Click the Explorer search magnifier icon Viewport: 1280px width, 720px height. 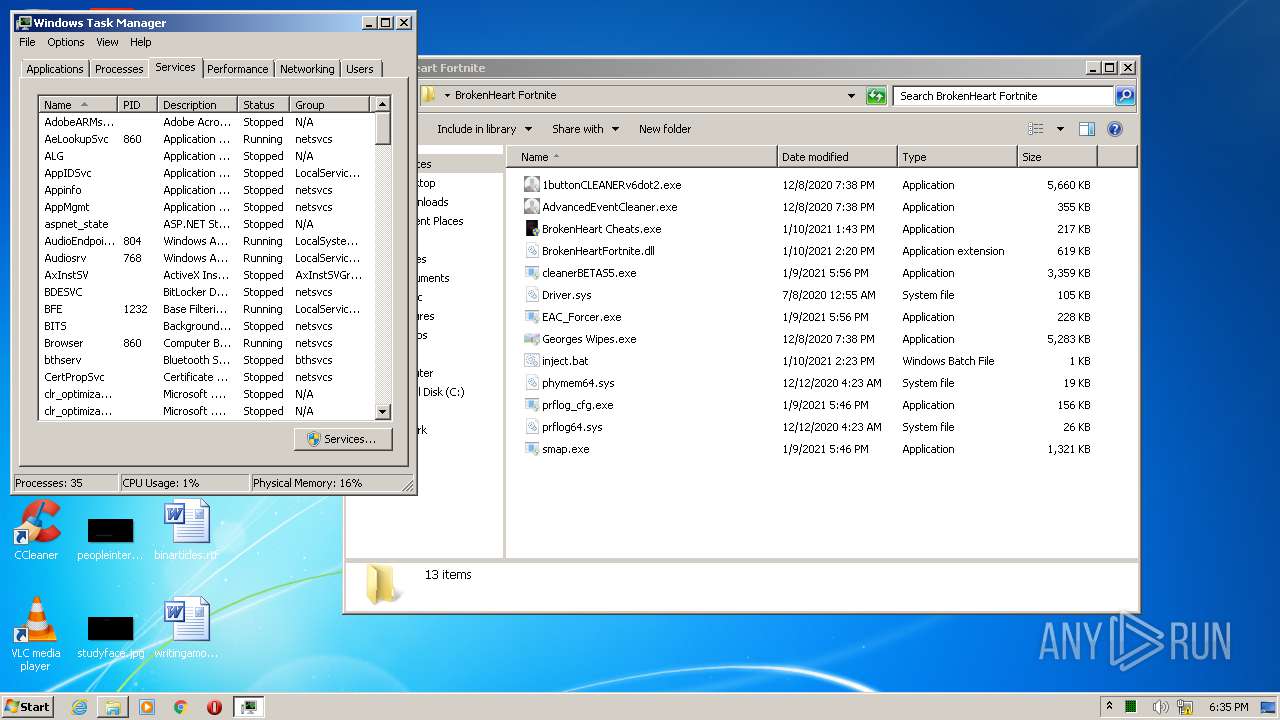pos(1125,96)
